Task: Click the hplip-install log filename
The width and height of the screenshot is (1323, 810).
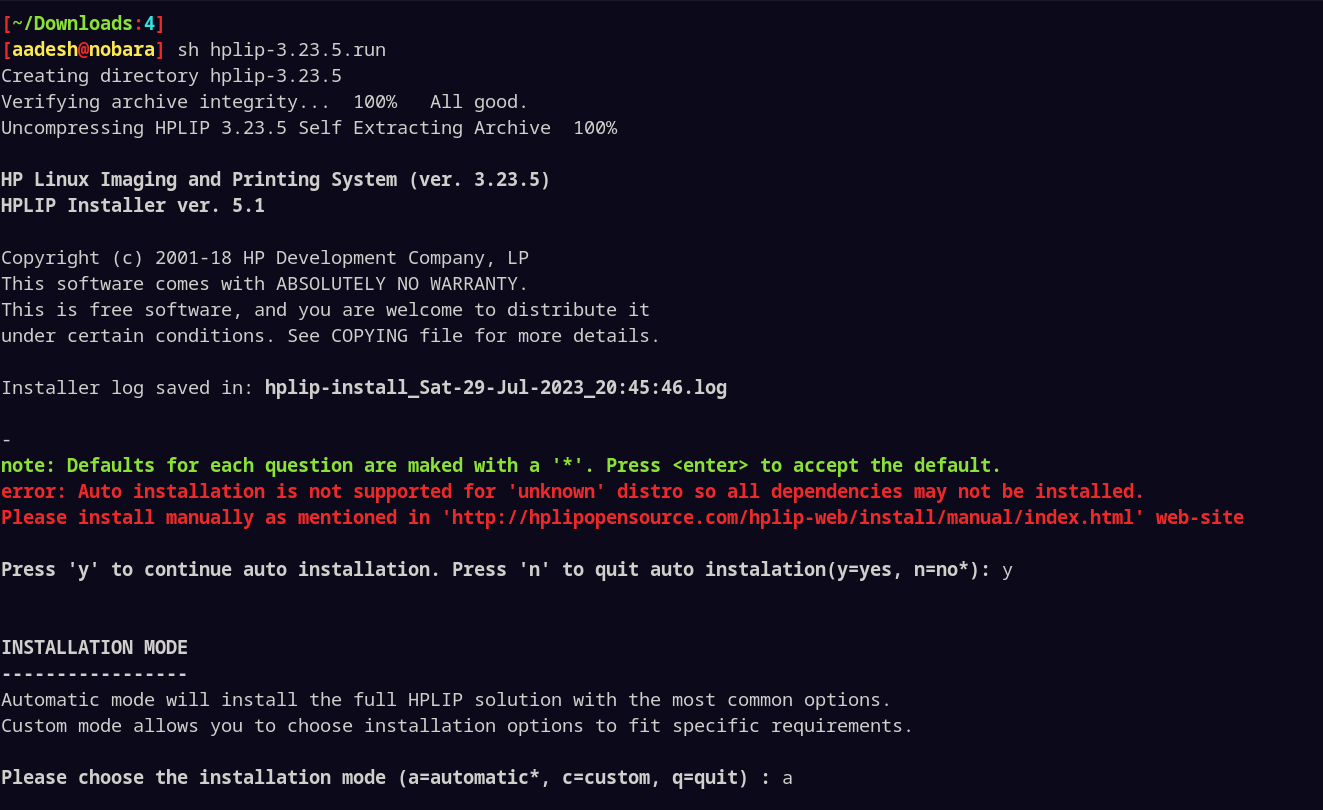Action: (495, 387)
